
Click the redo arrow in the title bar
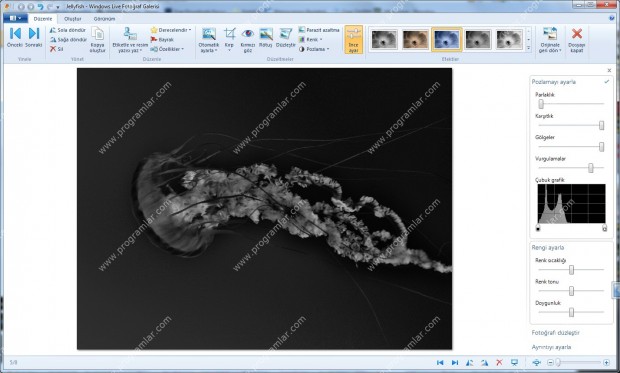(x=50, y=7)
